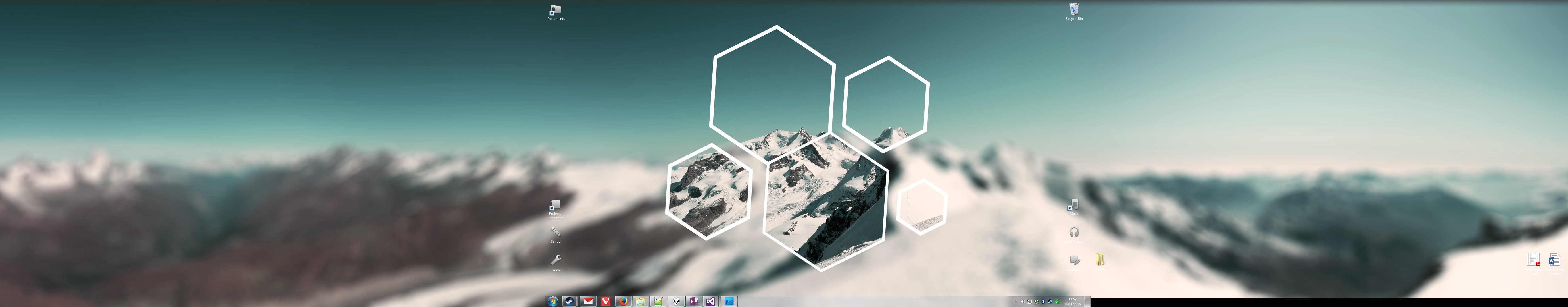Open the network tray icon
This screenshot has height=307, width=1568.
tap(1030, 302)
